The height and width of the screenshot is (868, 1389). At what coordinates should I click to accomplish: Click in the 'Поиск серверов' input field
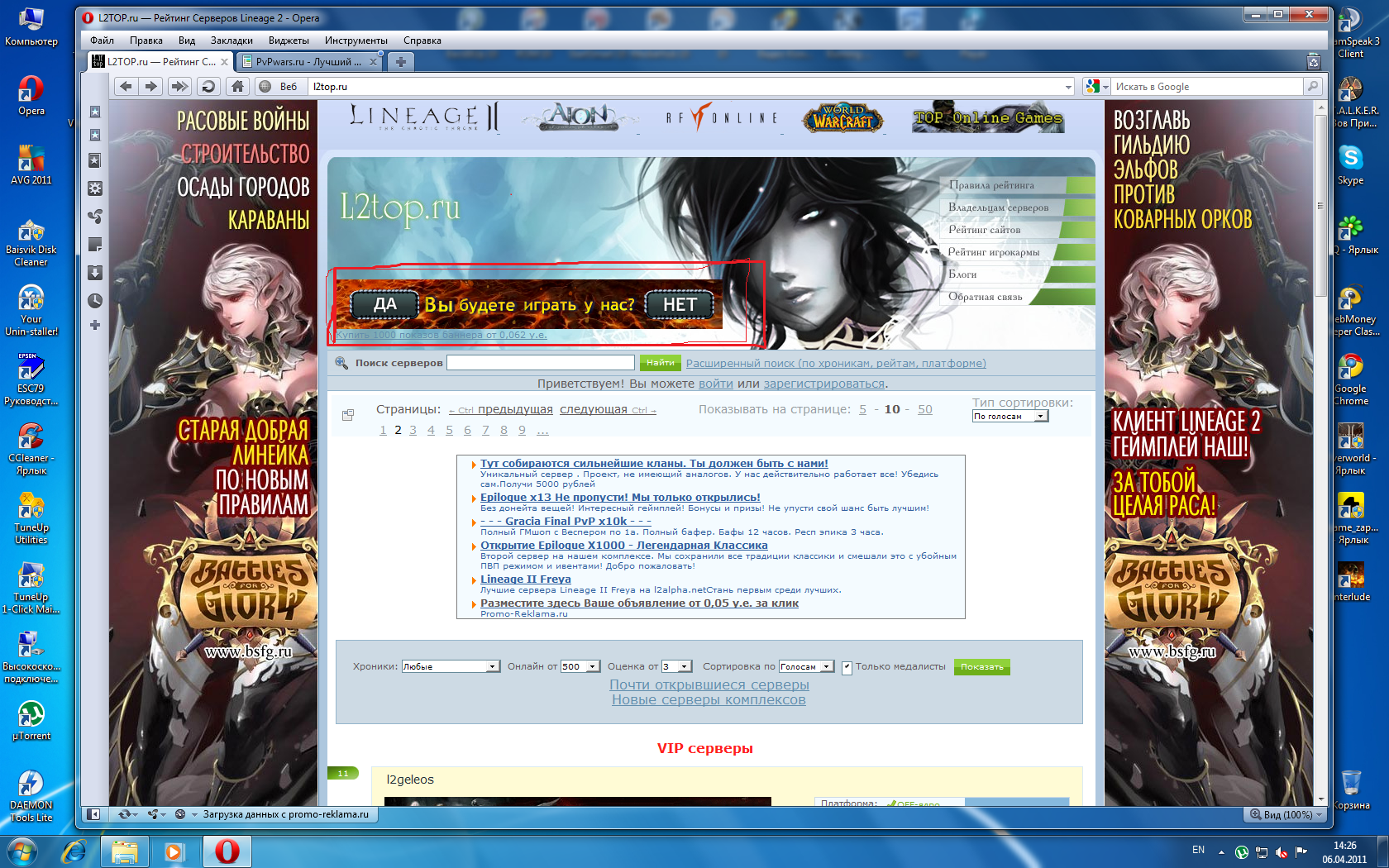click(x=541, y=363)
